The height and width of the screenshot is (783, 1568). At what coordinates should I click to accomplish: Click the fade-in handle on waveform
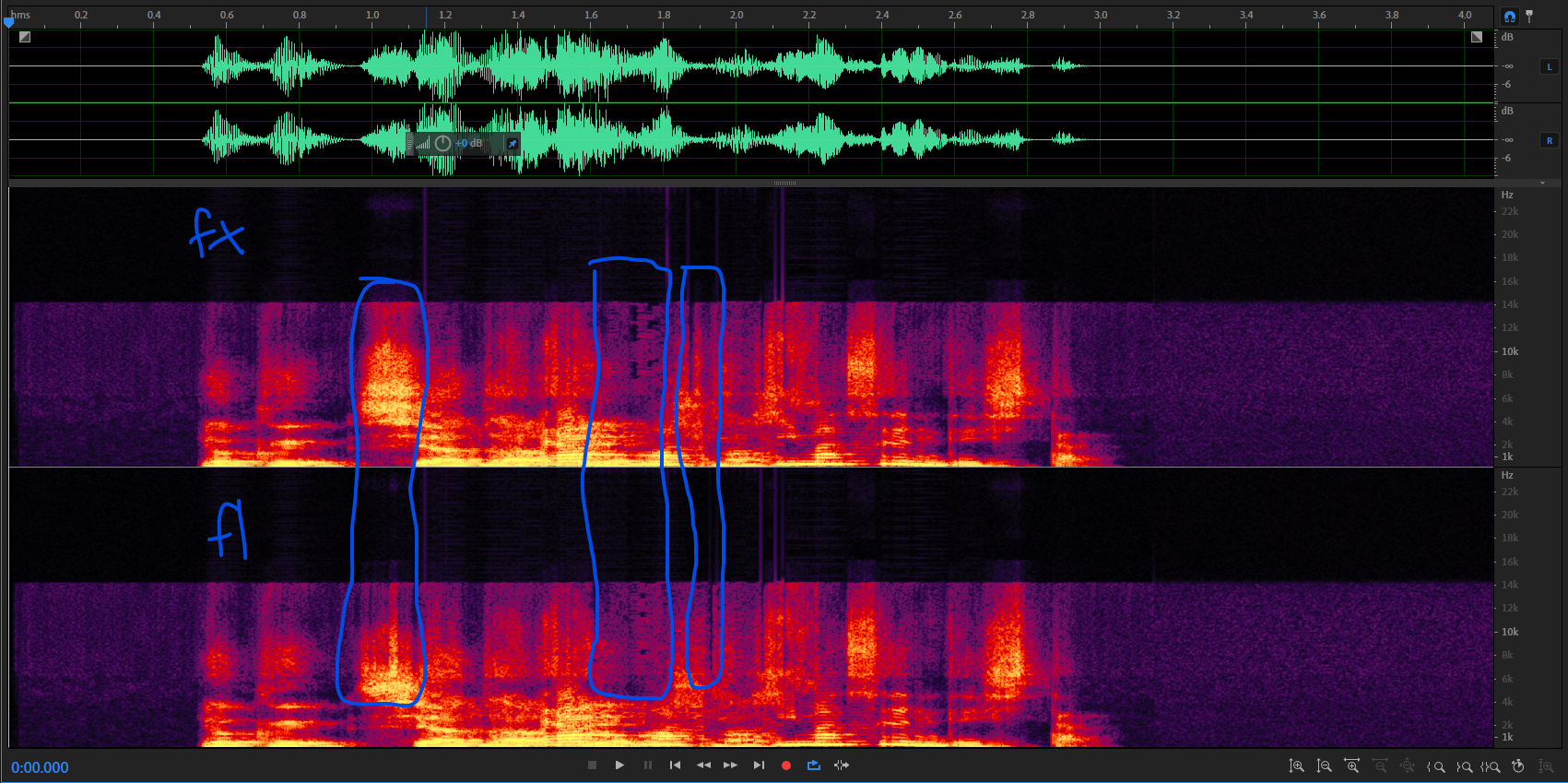pyautogui.click(x=25, y=37)
